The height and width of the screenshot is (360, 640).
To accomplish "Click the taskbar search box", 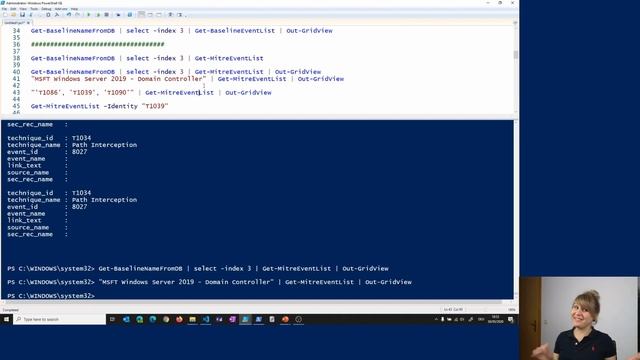I will [60, 319].
